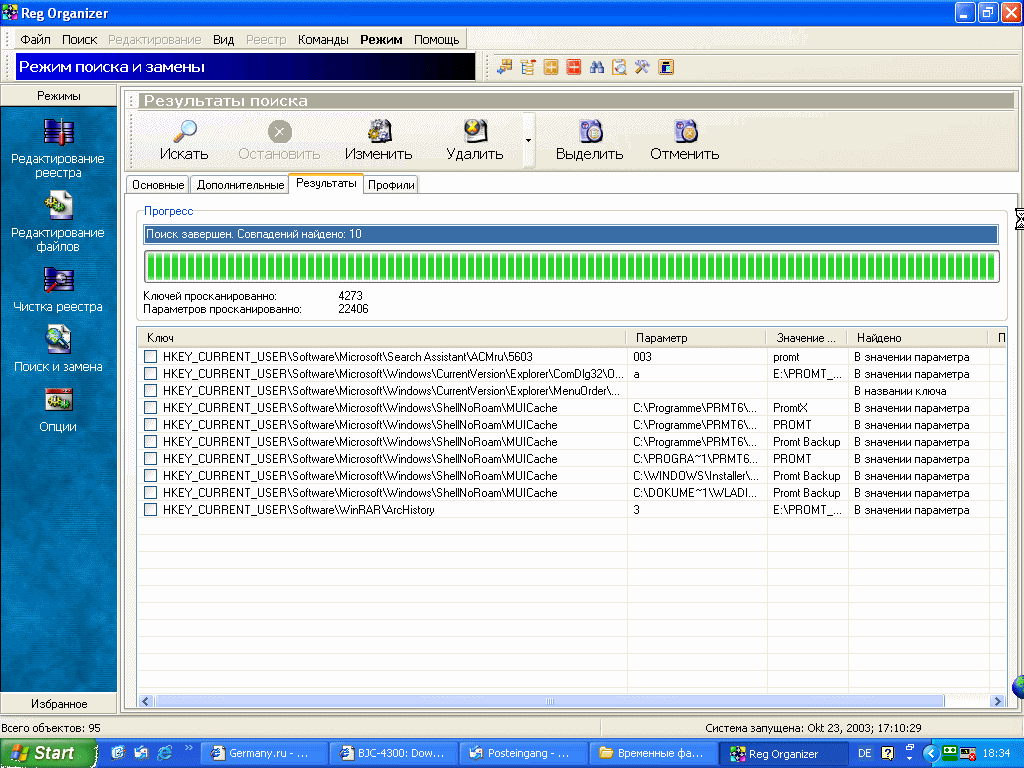Image resolution: width=1024 pixels, height=768 pixels.
Task: Check the MUICache PromtX row checkbox
Action: pyautogui.click(x=150, y=408)
